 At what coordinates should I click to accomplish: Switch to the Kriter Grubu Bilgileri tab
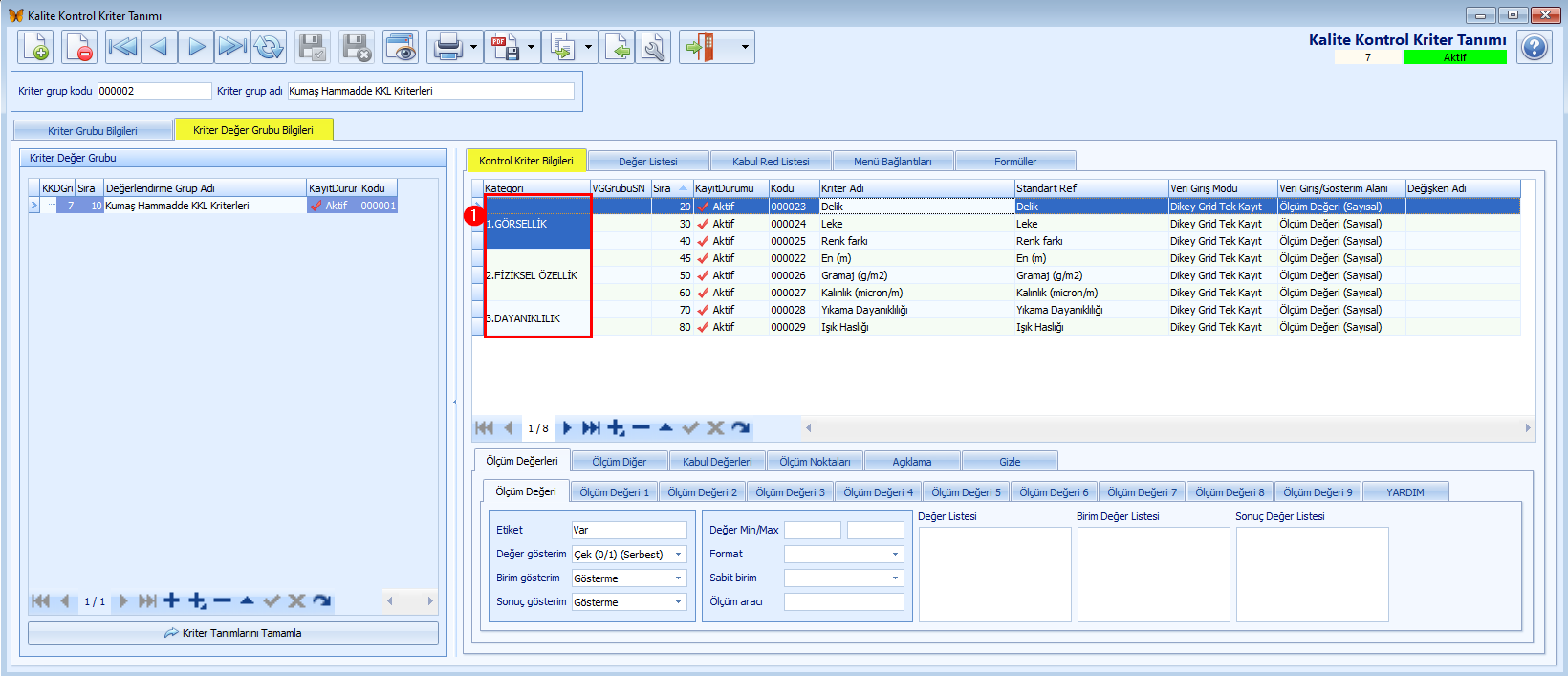tap(93, 131)
